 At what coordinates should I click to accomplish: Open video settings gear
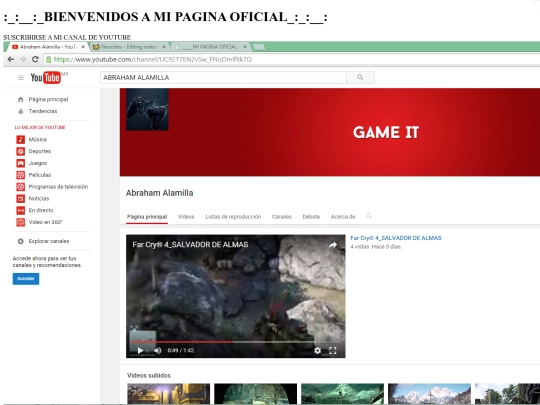click(x=318, y=351)
